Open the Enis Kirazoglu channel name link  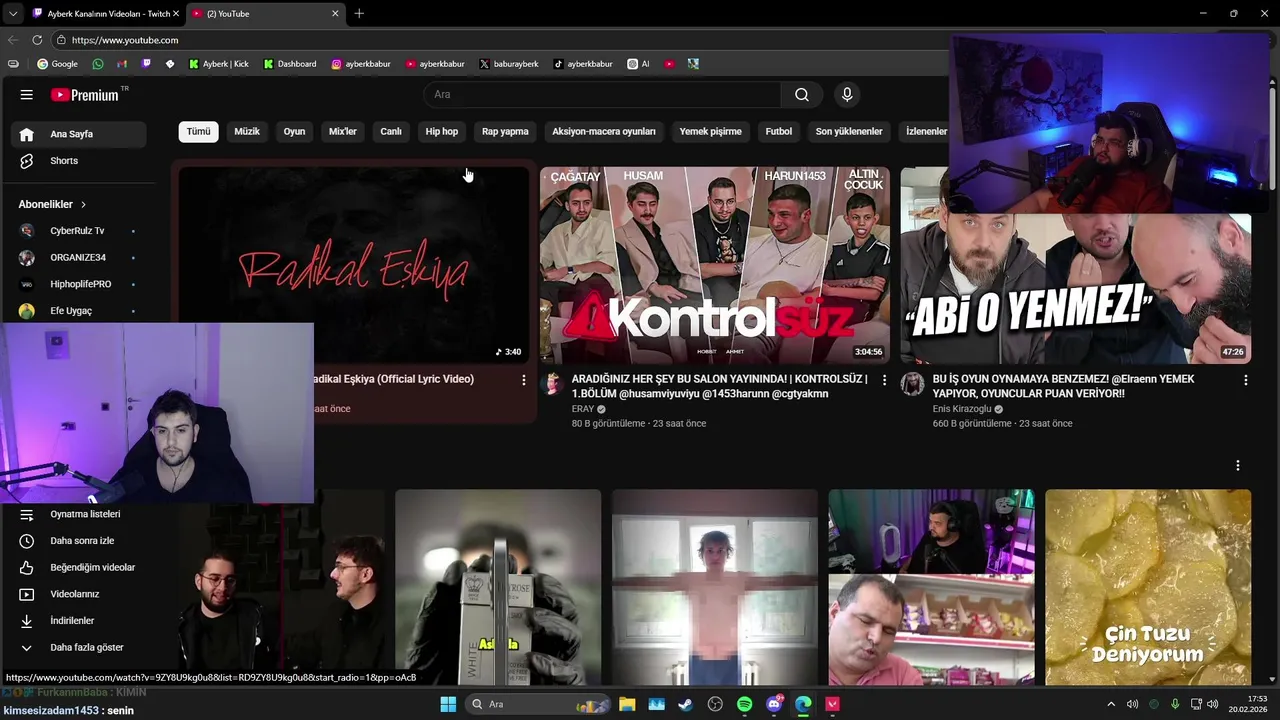(962, 409)
